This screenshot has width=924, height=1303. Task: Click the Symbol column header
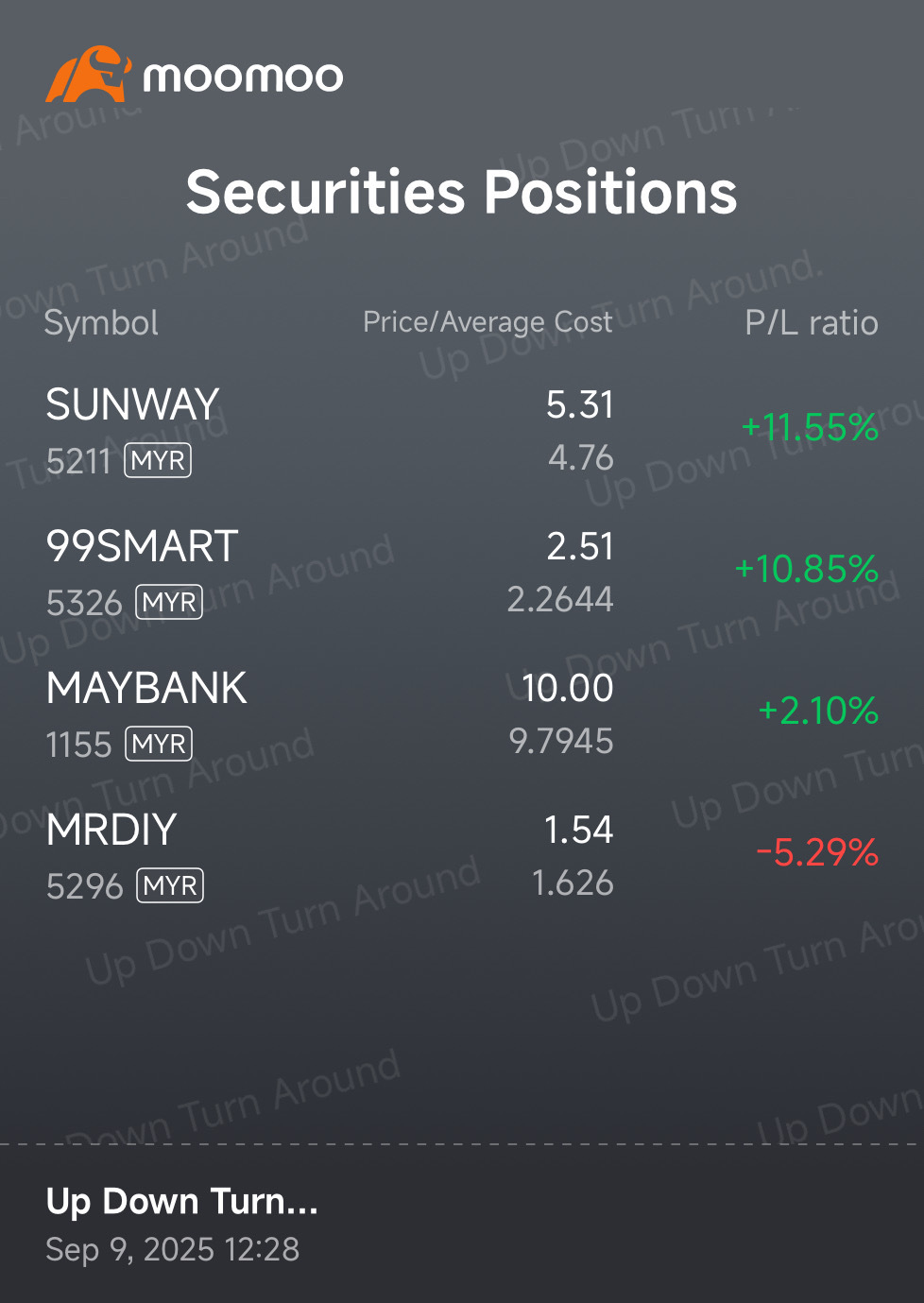(101, 323)
